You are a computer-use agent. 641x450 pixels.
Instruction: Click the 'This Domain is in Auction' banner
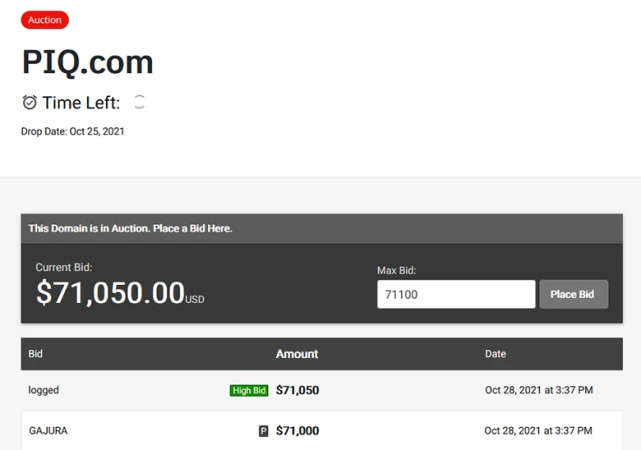[130, 229]
